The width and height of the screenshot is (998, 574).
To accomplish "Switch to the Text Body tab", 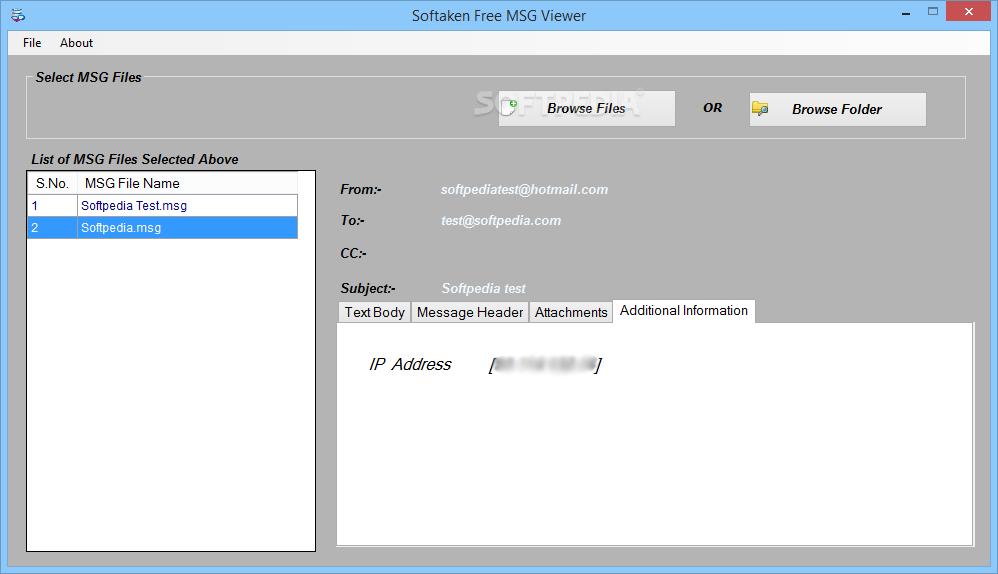I will [374, 312].
